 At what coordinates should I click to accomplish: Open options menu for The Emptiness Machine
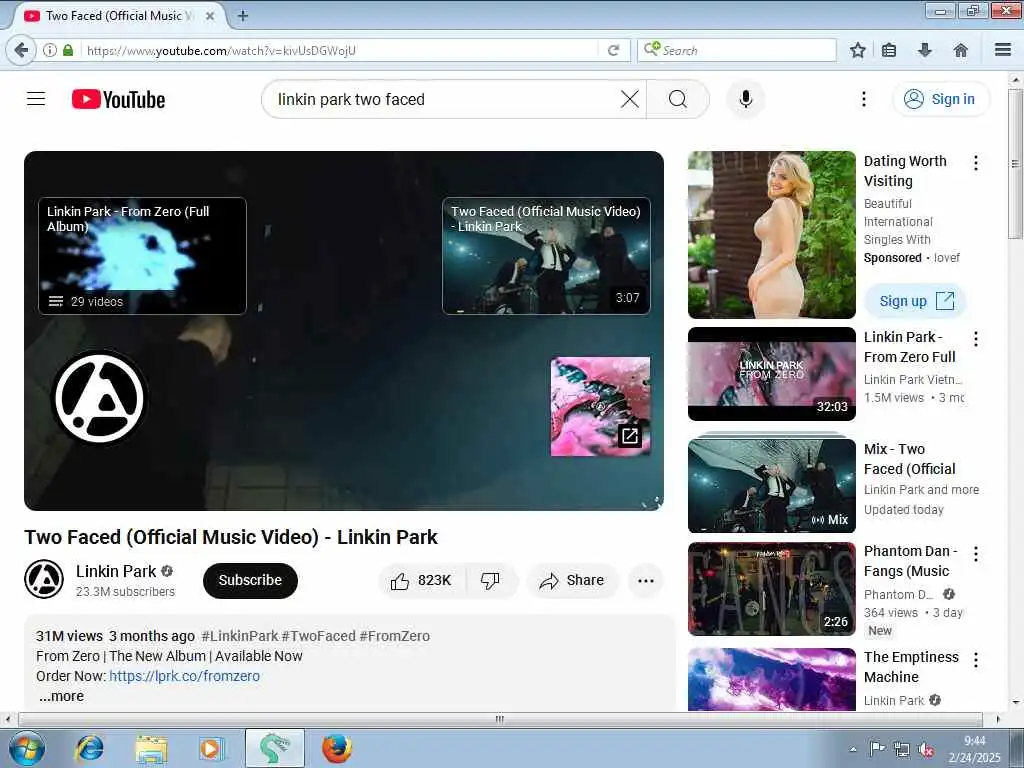tap(976, 660)
